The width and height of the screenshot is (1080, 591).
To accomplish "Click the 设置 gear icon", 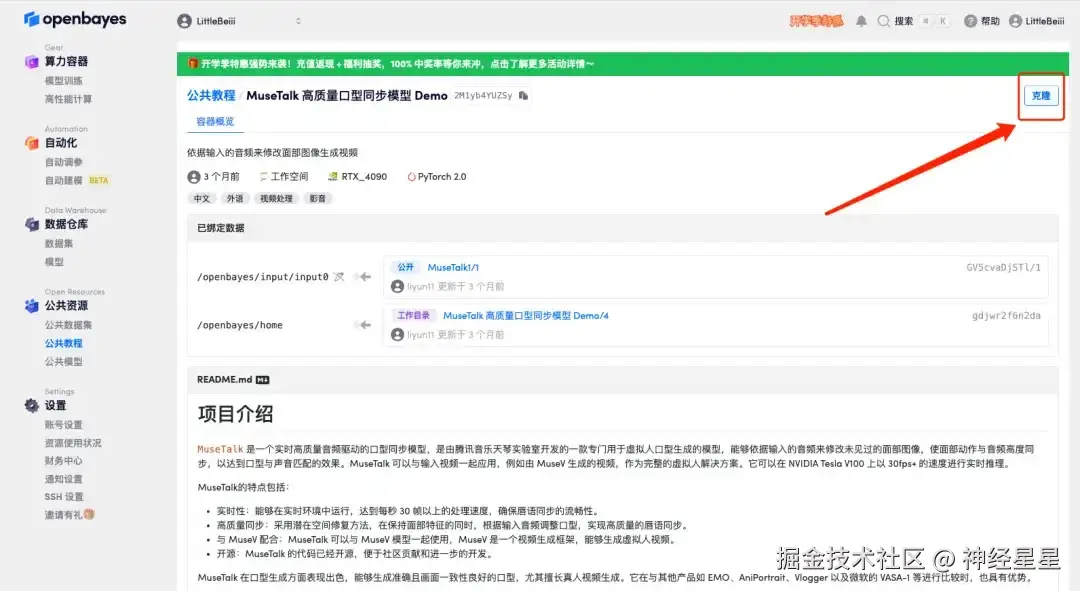I will point(32,406).
